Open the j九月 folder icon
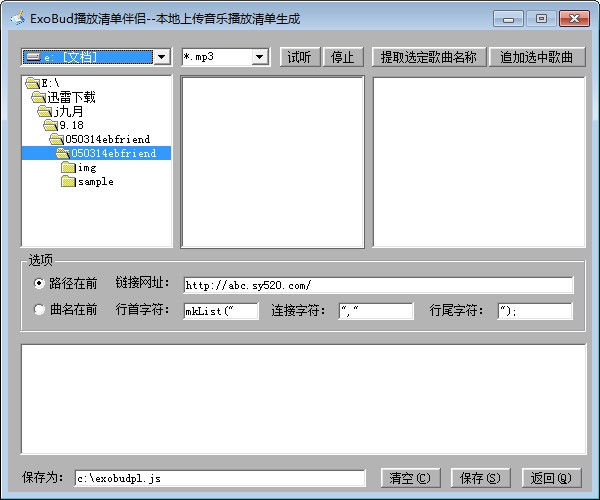Image resolution: width=600 pixels, height=500 pixels. coord(45,111)
